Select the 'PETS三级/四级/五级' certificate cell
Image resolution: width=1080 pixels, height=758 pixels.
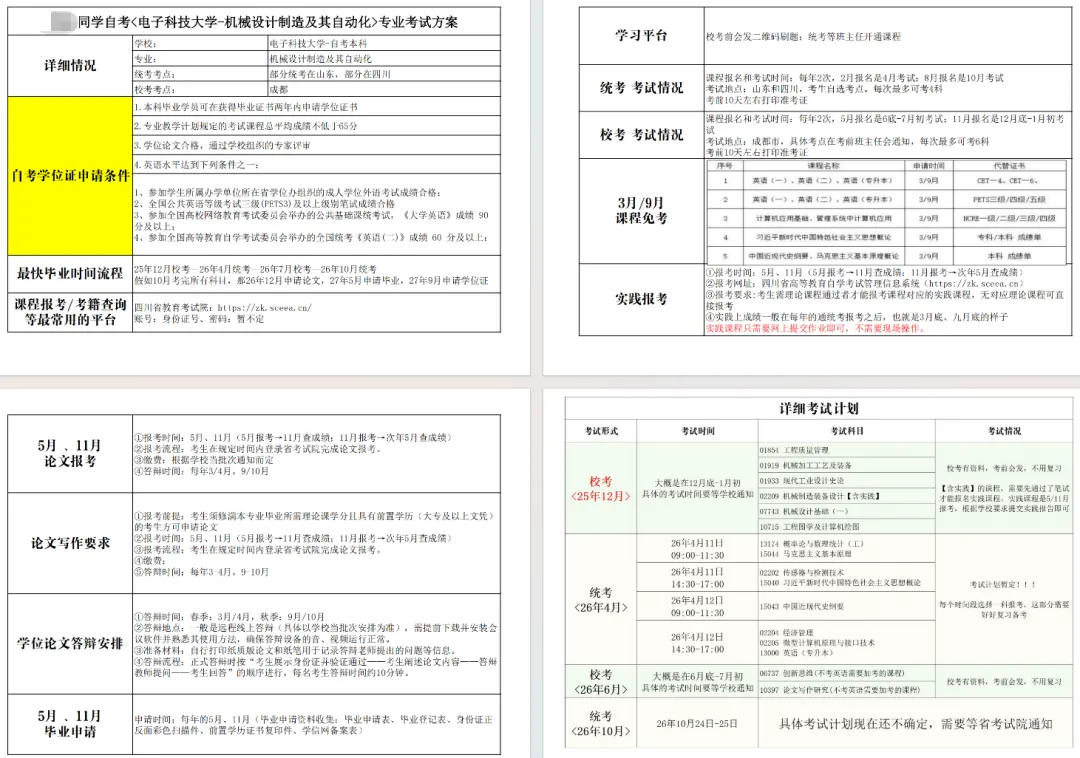[1009, 200]
